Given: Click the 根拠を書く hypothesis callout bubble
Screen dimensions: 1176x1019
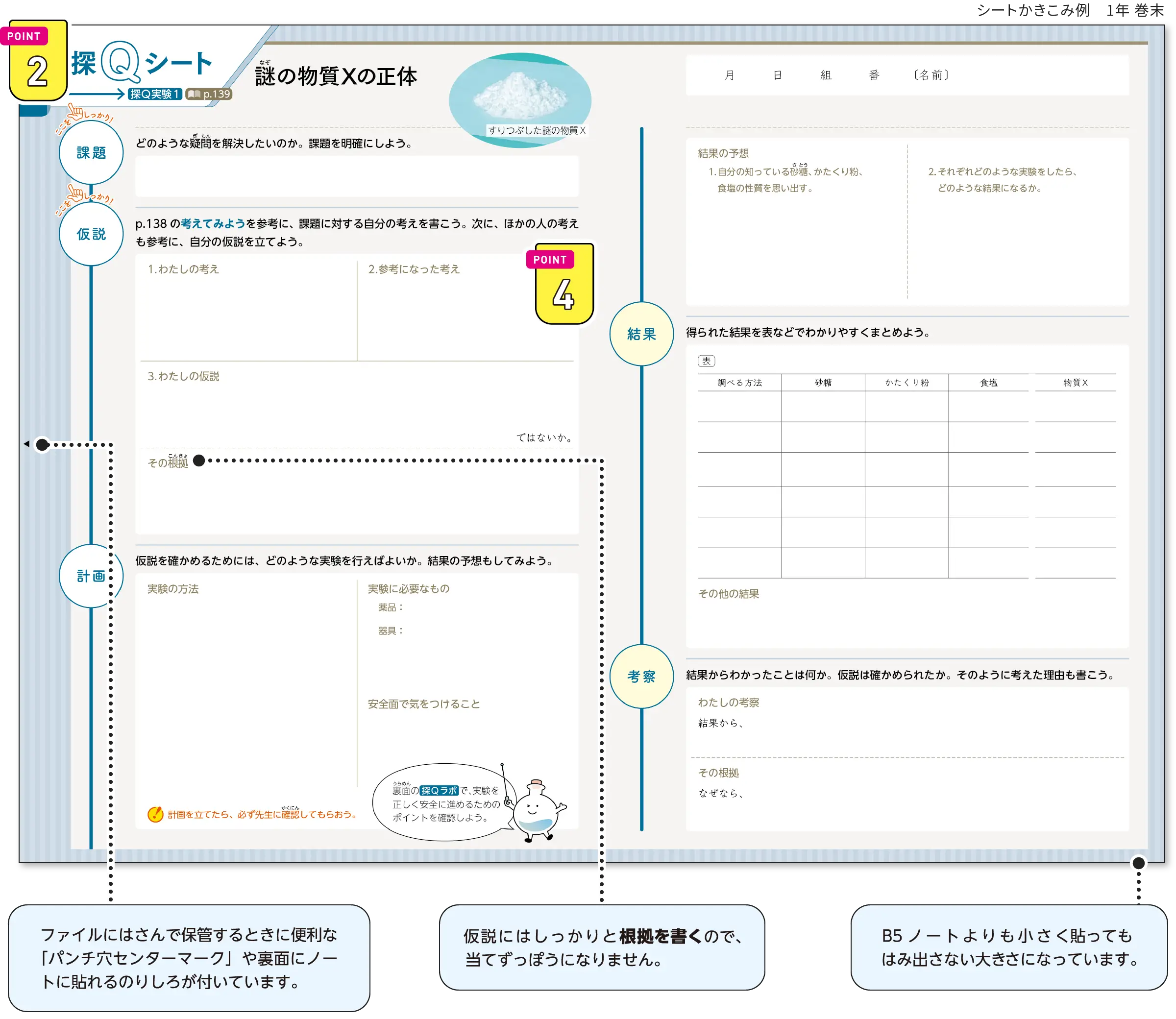Looking at the screenshot, I should point(602,947).
